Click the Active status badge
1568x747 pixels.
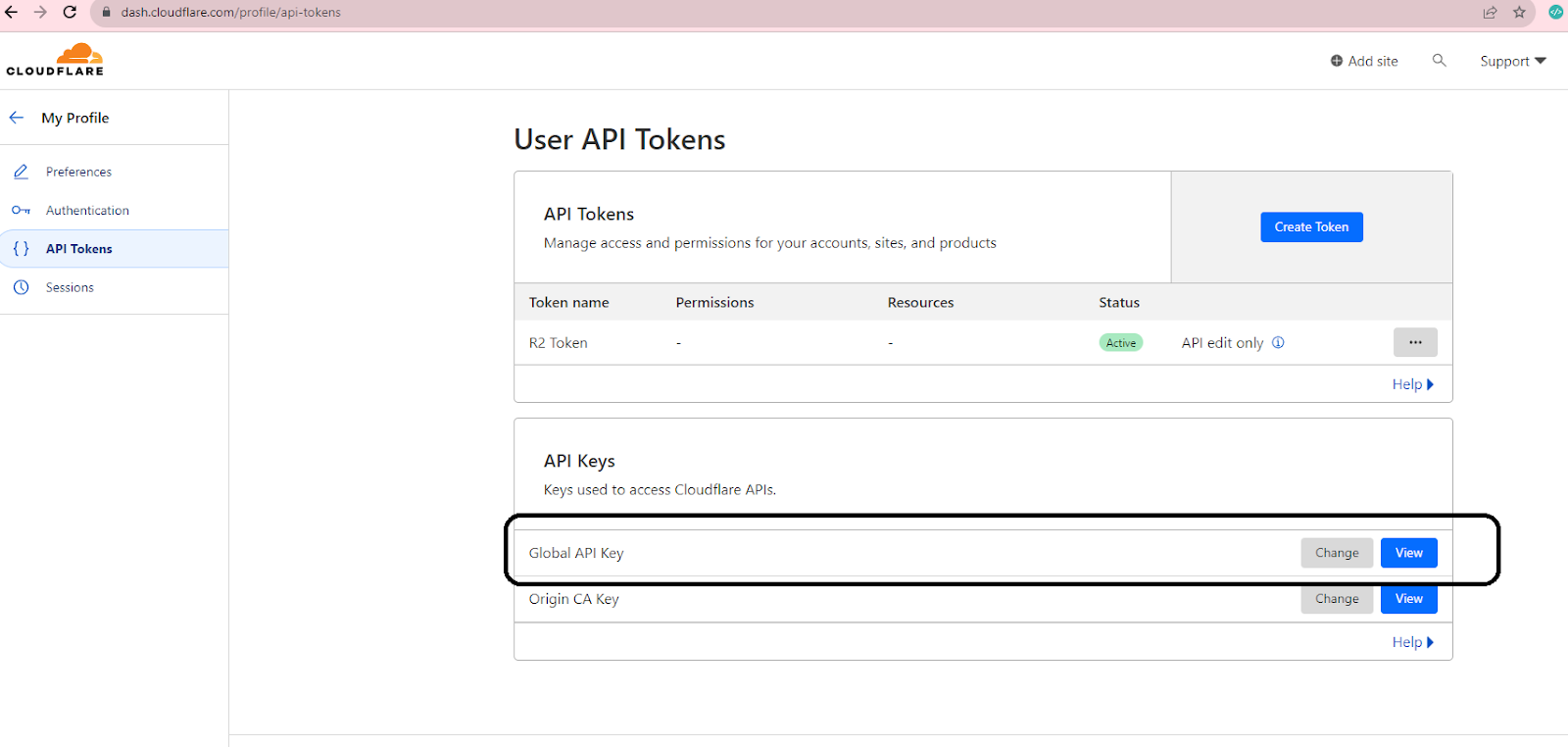pos(1121,342)
